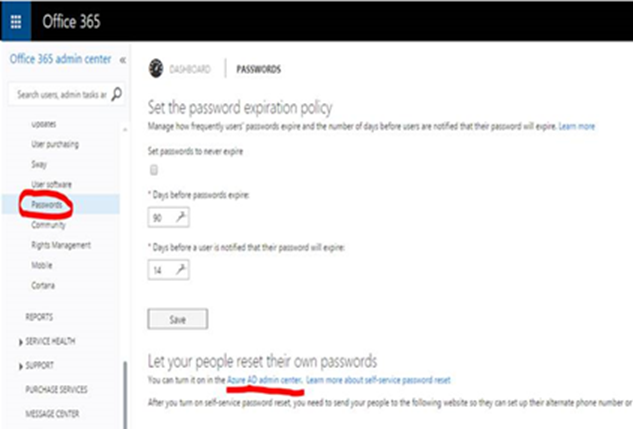Open the Message Center
633x429 pixels.
coord(52,414)
